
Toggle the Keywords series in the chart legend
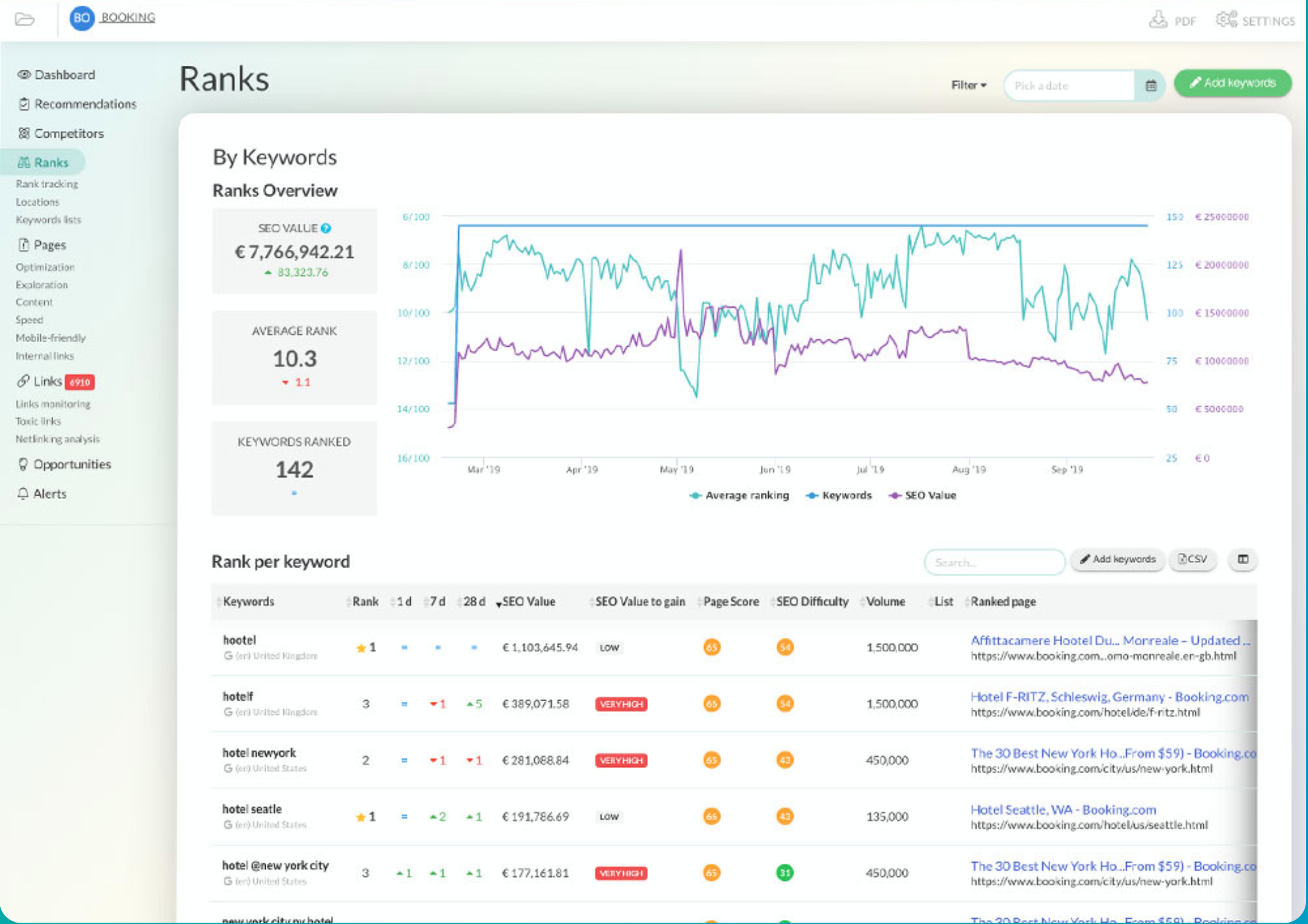pyautogui.click(x=839, y=495)
